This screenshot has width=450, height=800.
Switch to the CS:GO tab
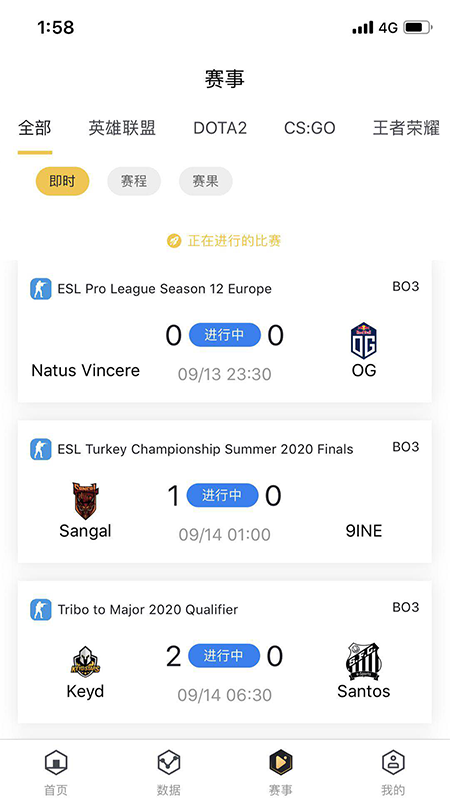(310, 128)
